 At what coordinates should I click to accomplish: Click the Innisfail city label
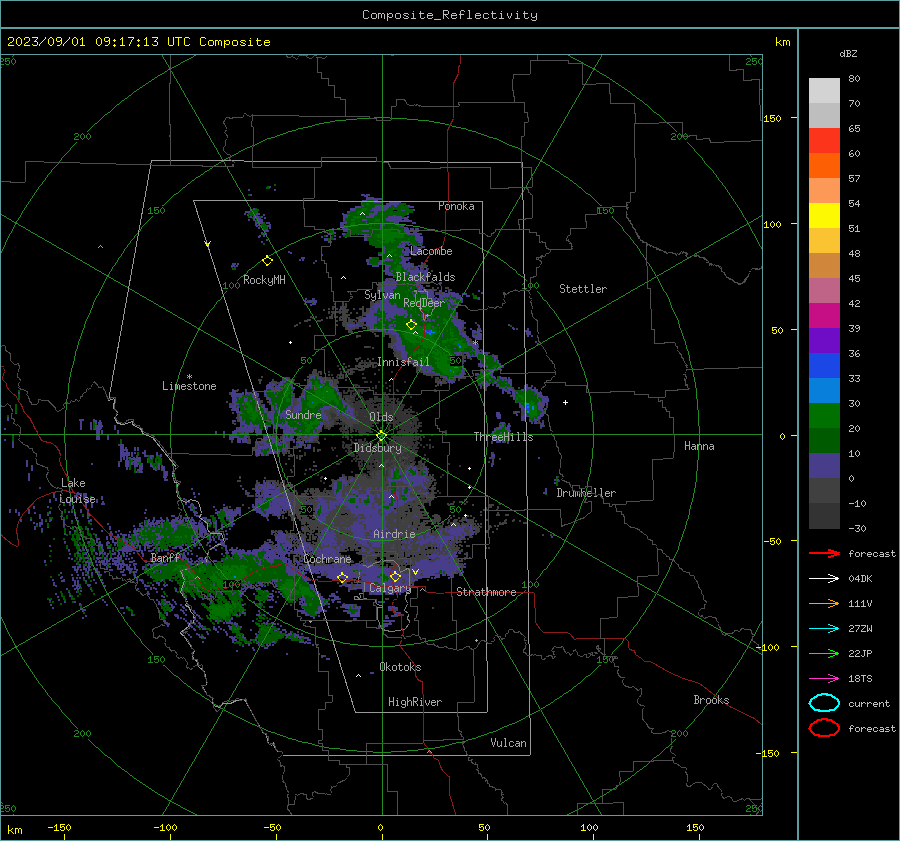403,362
